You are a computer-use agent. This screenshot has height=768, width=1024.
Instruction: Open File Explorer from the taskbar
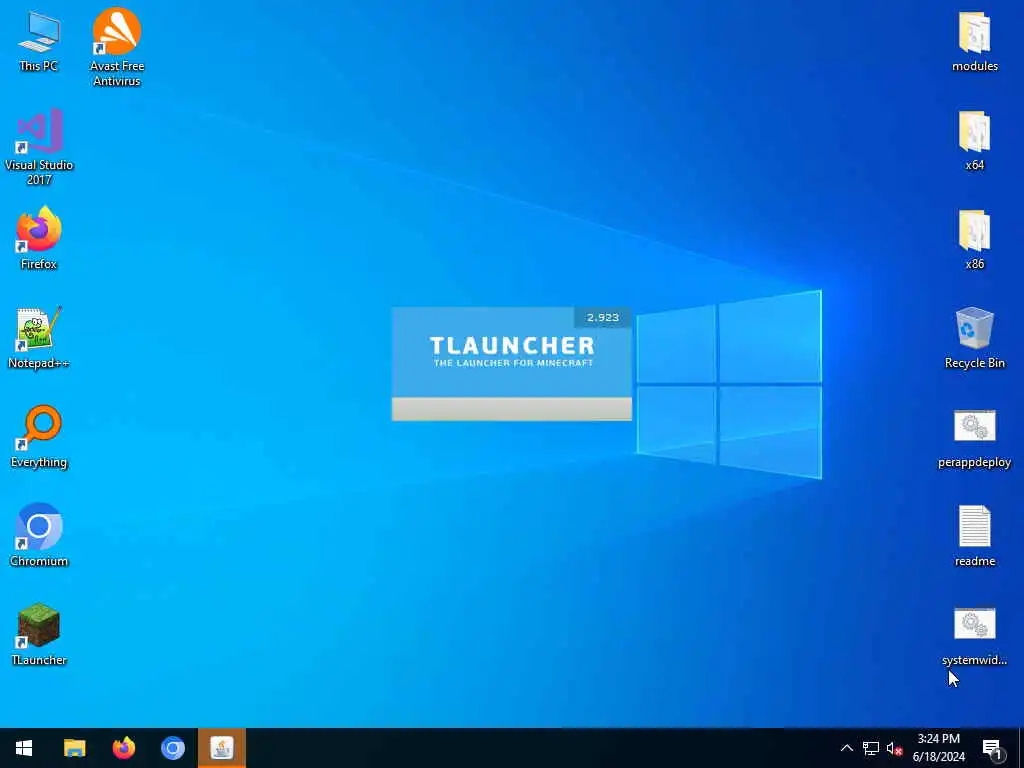(x=74, y=748)
